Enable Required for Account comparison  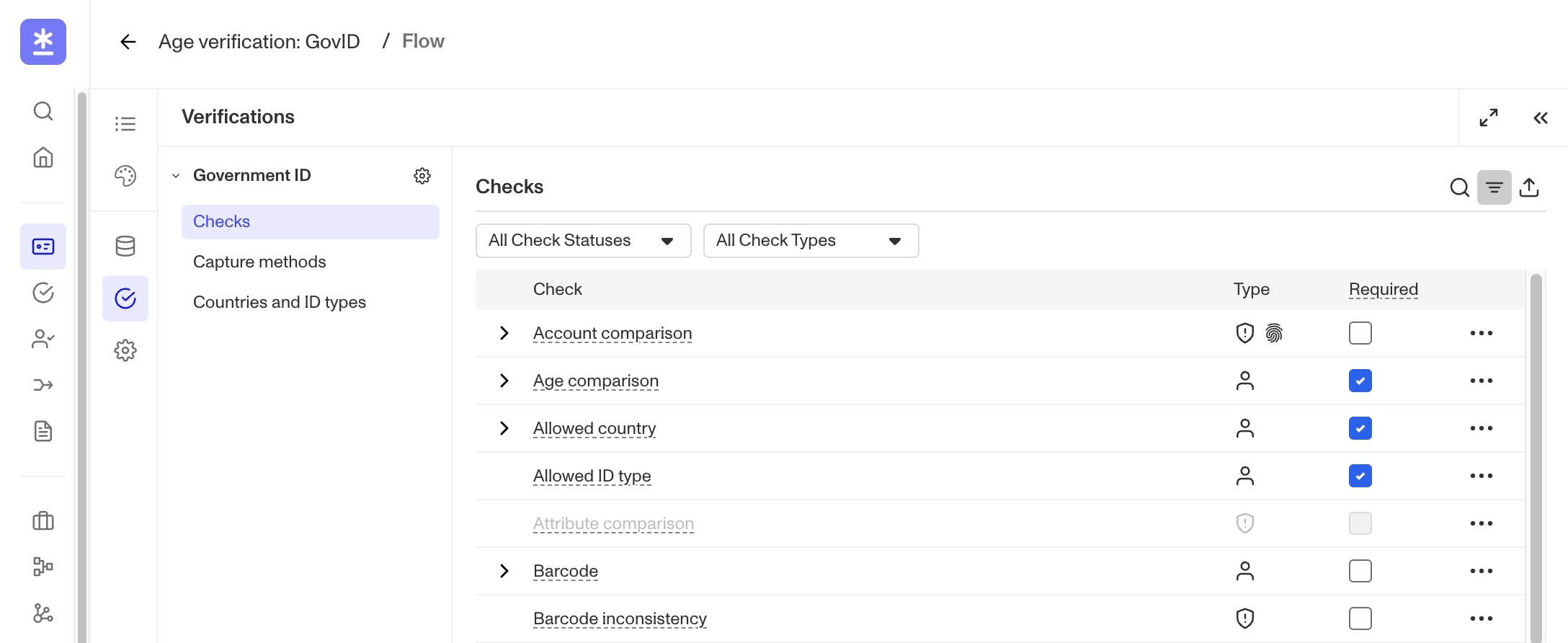[x=1360, y=333]
